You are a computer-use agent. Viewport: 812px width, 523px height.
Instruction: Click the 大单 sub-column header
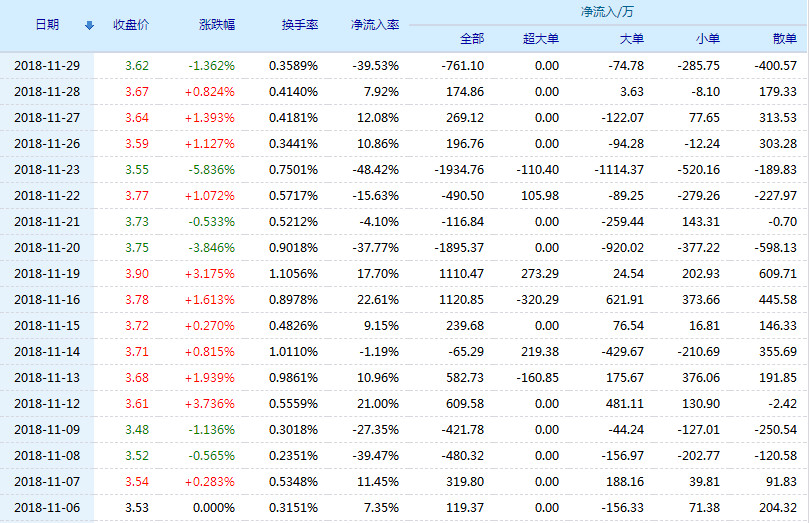pyautogui.click(x=631, y=39)
